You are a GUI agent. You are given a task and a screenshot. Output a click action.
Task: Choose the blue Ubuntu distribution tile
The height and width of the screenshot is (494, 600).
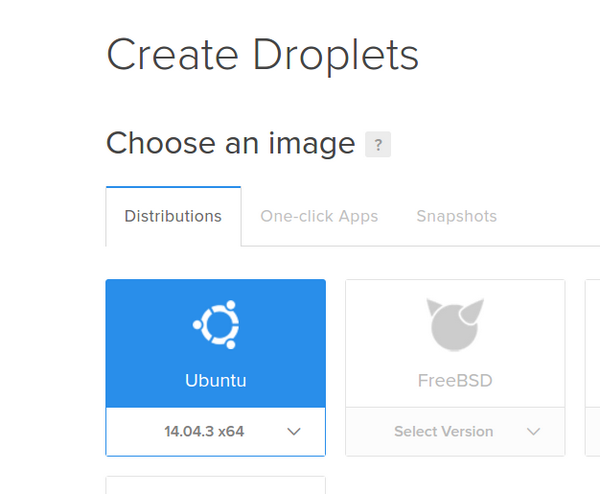pos(215,343)
